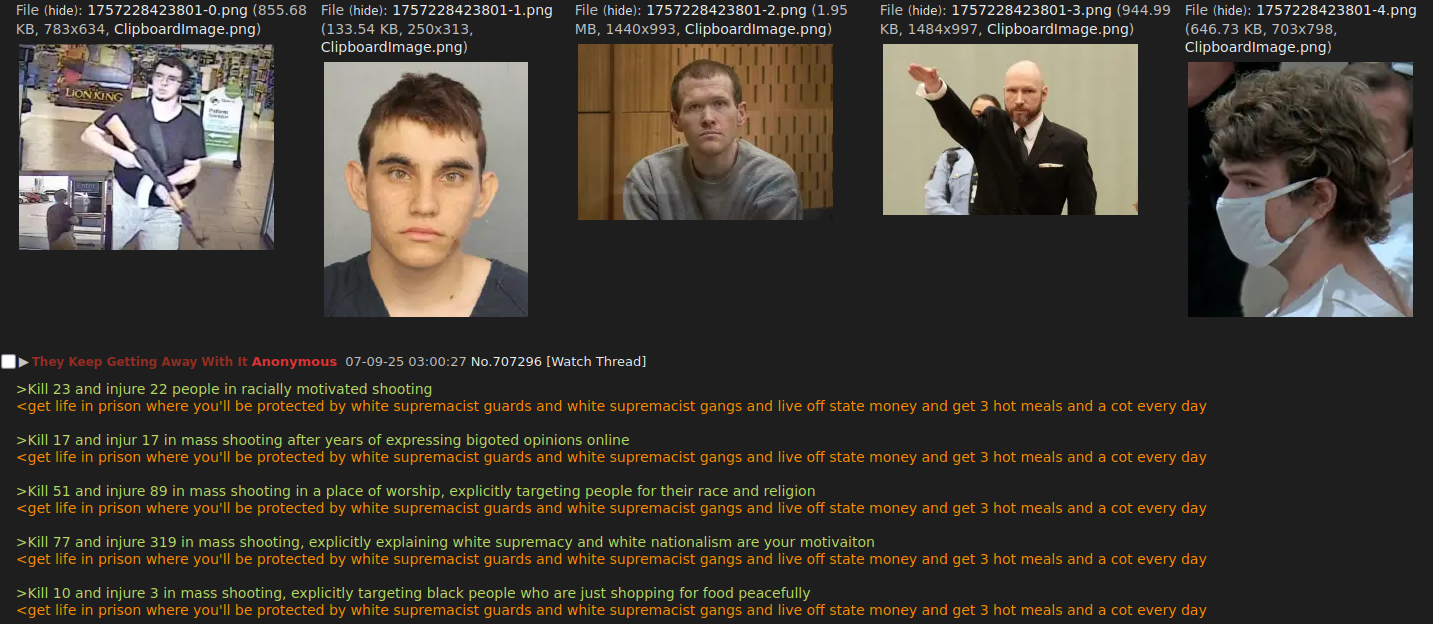Enlarge the first thumbnail with Lion King sign
The width and height of the screenshot is (1433, 624).
pos(146,147)
